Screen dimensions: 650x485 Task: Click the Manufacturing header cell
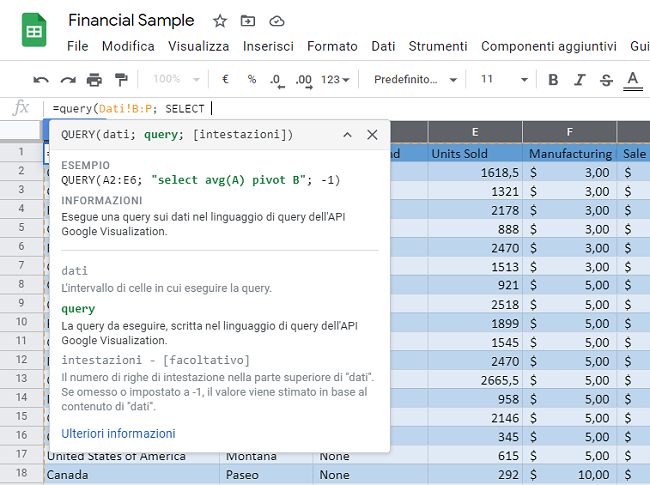(570, 153)
